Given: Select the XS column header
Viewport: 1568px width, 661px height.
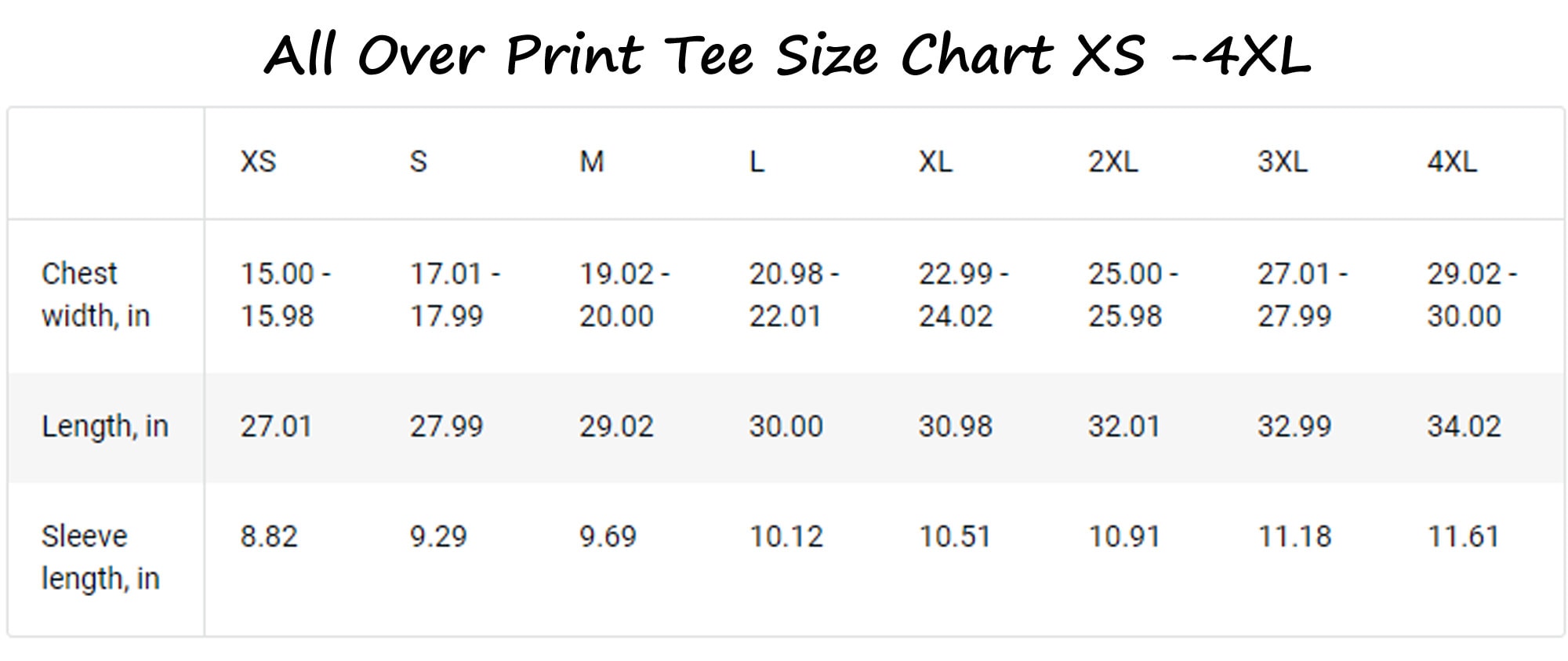Looking at the screenshot, I should [x=258, y=162].
